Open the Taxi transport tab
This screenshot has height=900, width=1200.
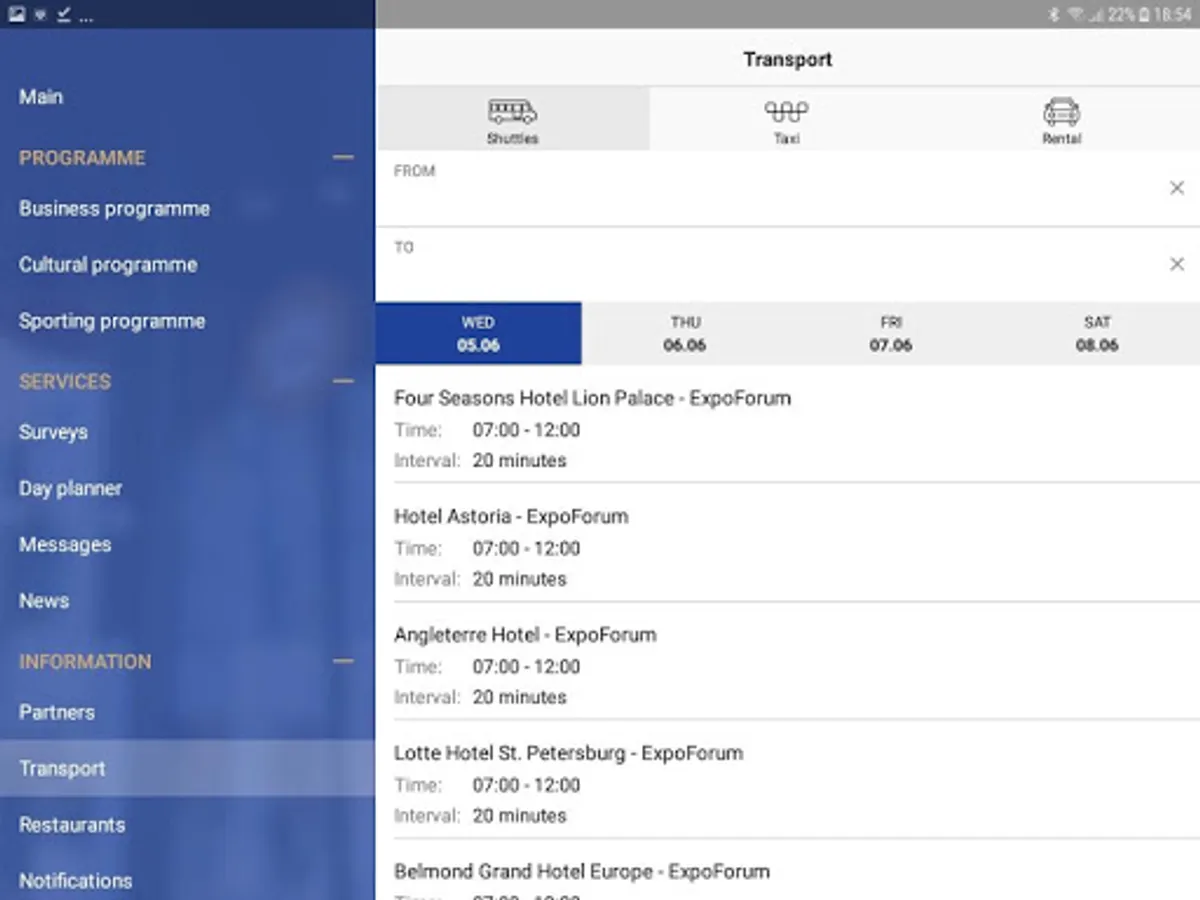click(x=787, y=119)
